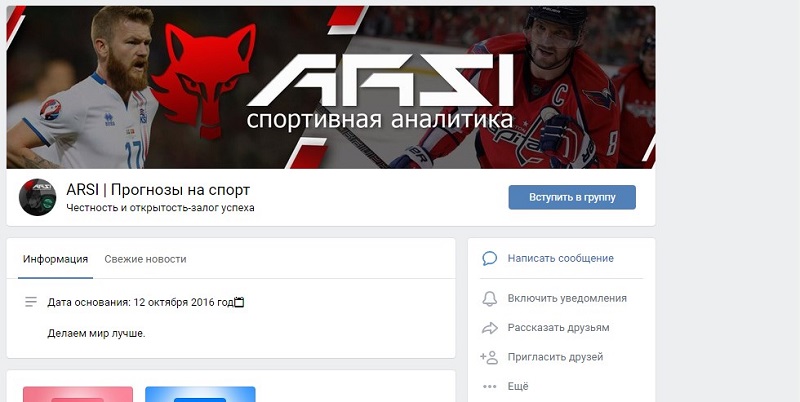
Task: Open the pink tile at bottom left
Action: (x=78, y=394)
